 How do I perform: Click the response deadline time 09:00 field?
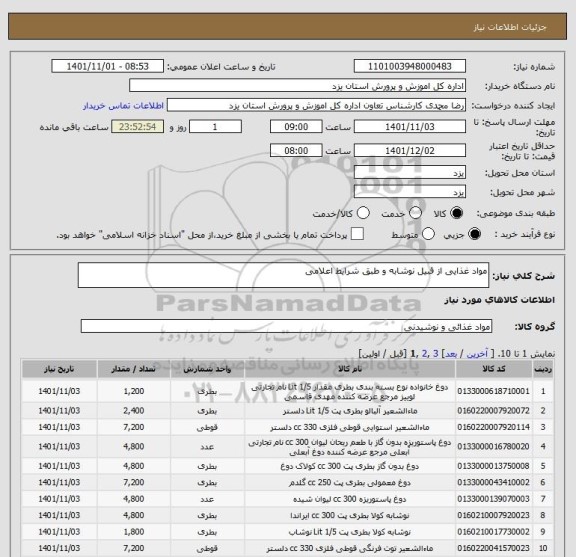(x=296, y=127)
